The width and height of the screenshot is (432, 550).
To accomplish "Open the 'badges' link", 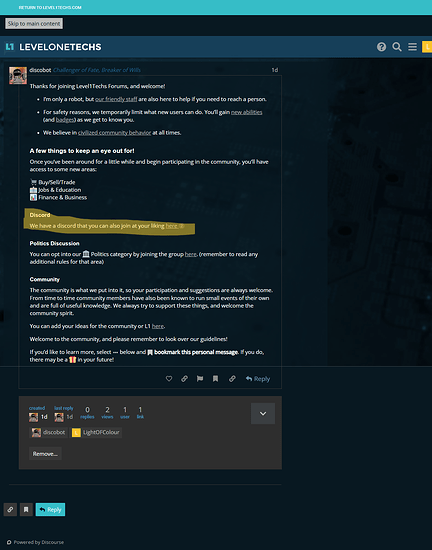I will click(x=65, y=120).
